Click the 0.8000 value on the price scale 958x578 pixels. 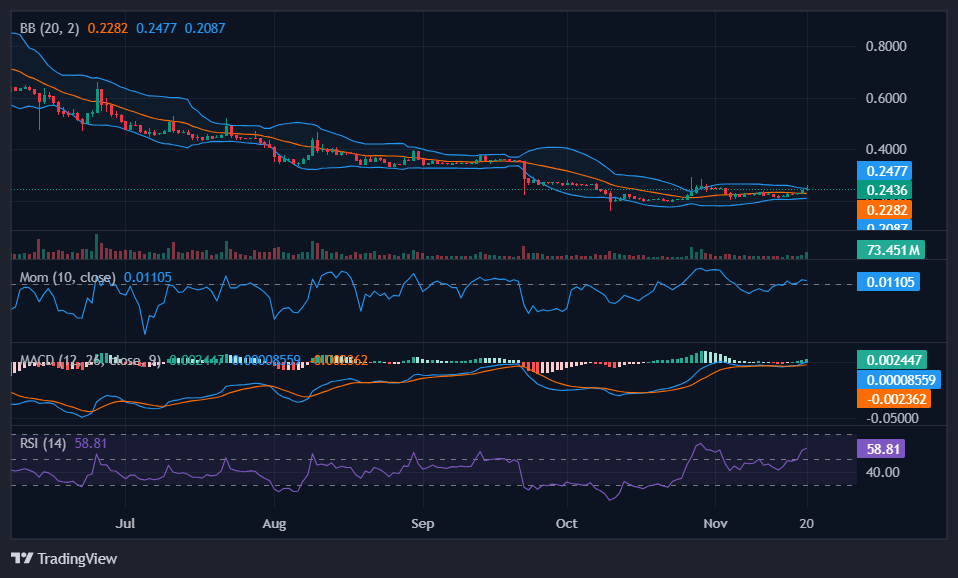coord(884,46)
